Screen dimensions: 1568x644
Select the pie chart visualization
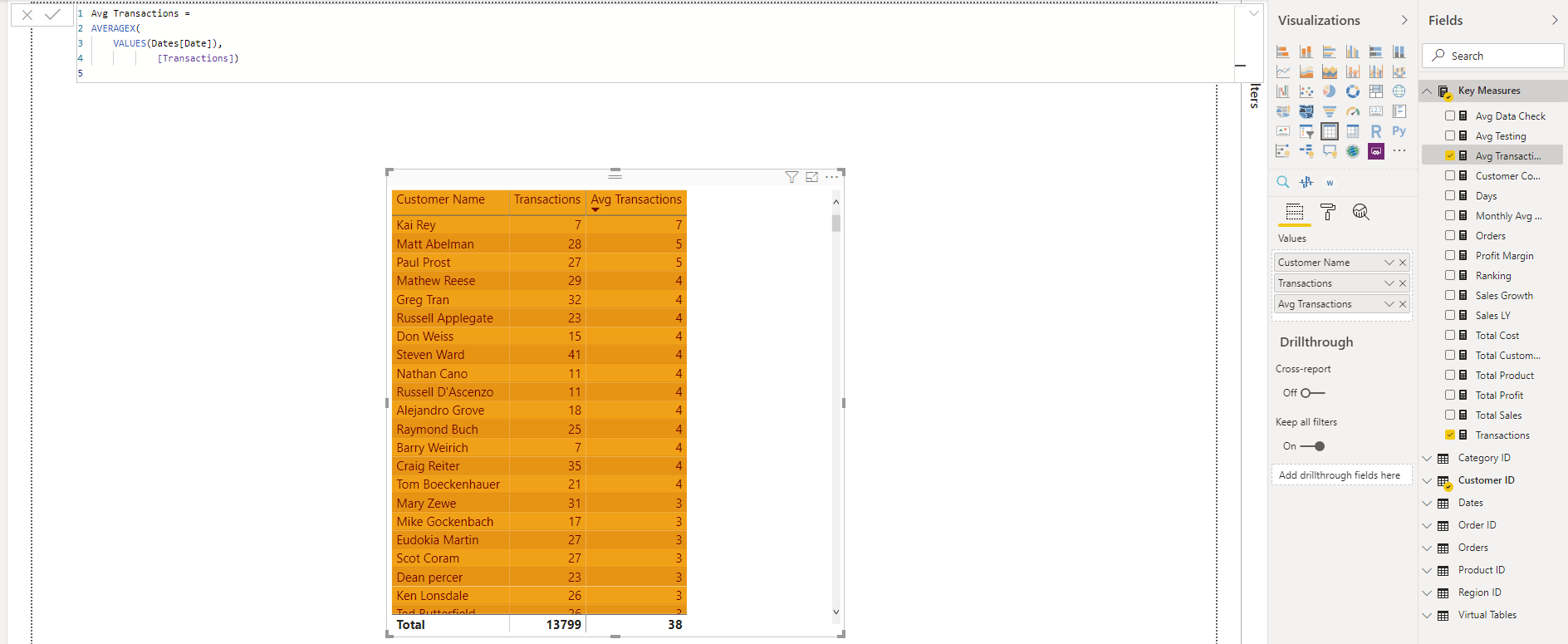[1330, 91]
